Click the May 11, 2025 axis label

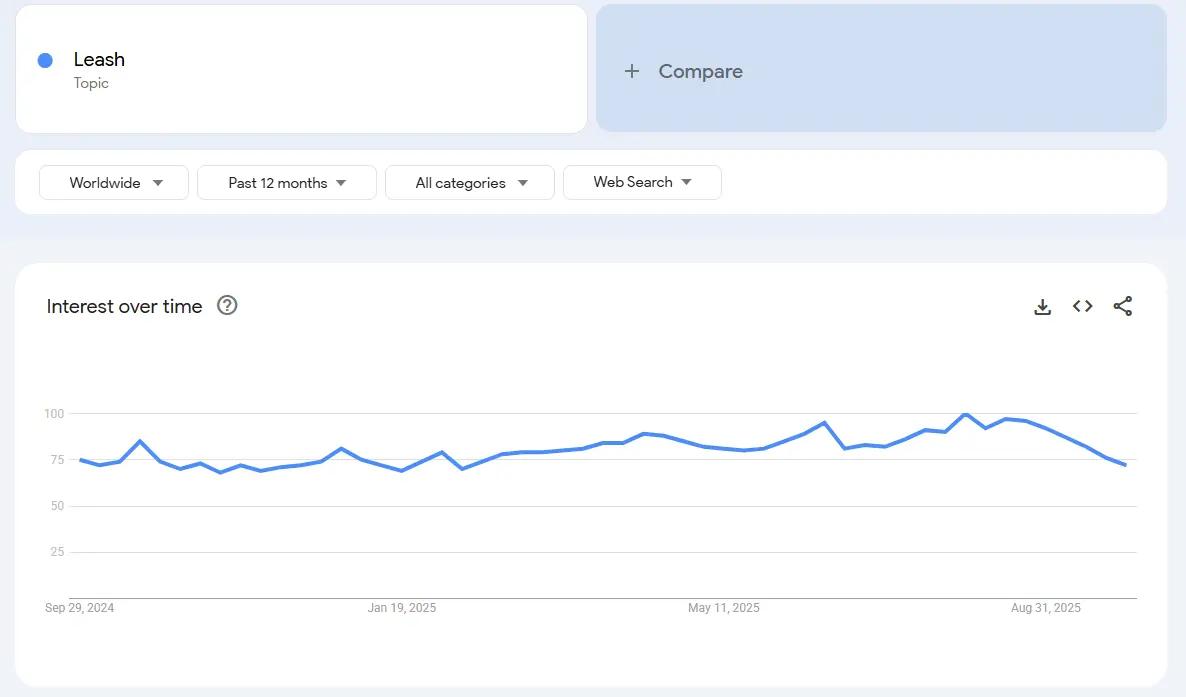[x=723, y=608]
